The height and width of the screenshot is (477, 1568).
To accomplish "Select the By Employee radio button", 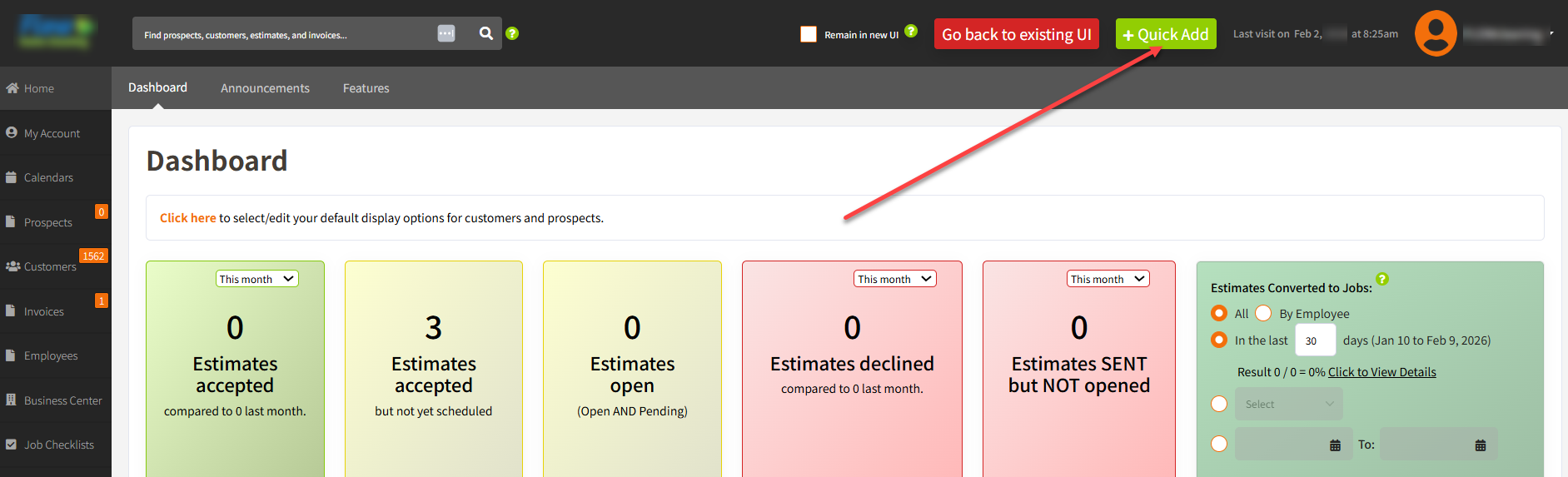I will pyautogui.click(x=1263, y=313).
